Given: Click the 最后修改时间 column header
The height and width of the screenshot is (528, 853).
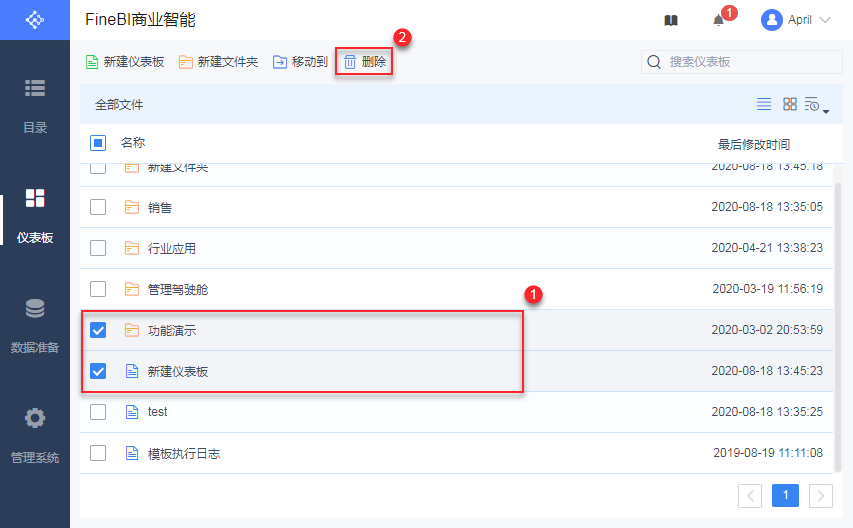Looking at the screenshot, I should [753, 145].
